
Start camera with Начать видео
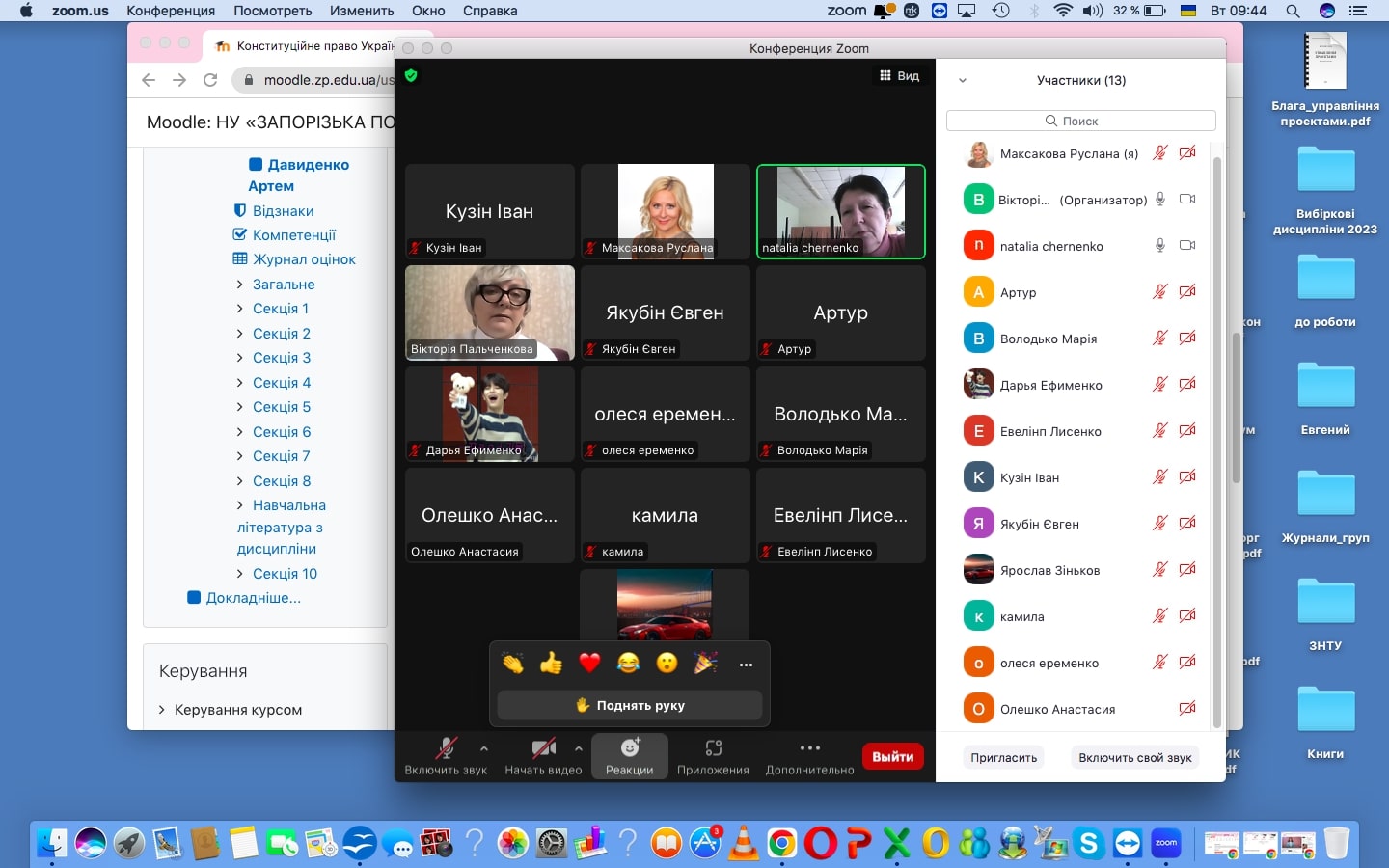[543, 756]
